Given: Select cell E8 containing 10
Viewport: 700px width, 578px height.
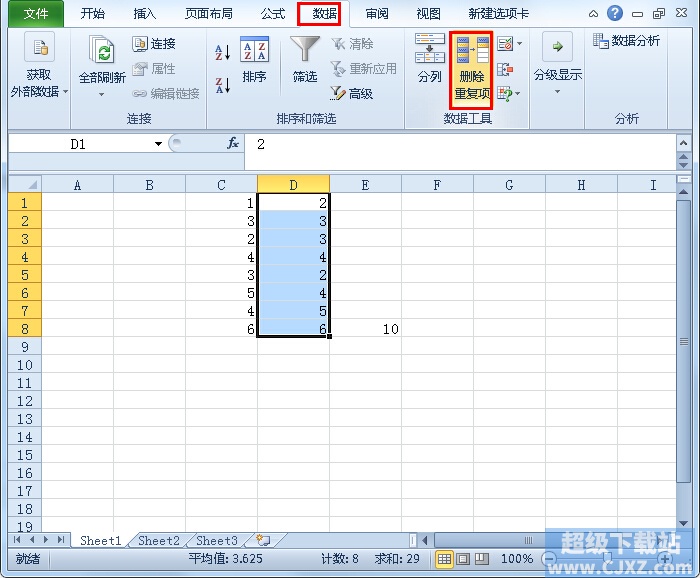Looking at the screenshot, I should tap(365, 329).
